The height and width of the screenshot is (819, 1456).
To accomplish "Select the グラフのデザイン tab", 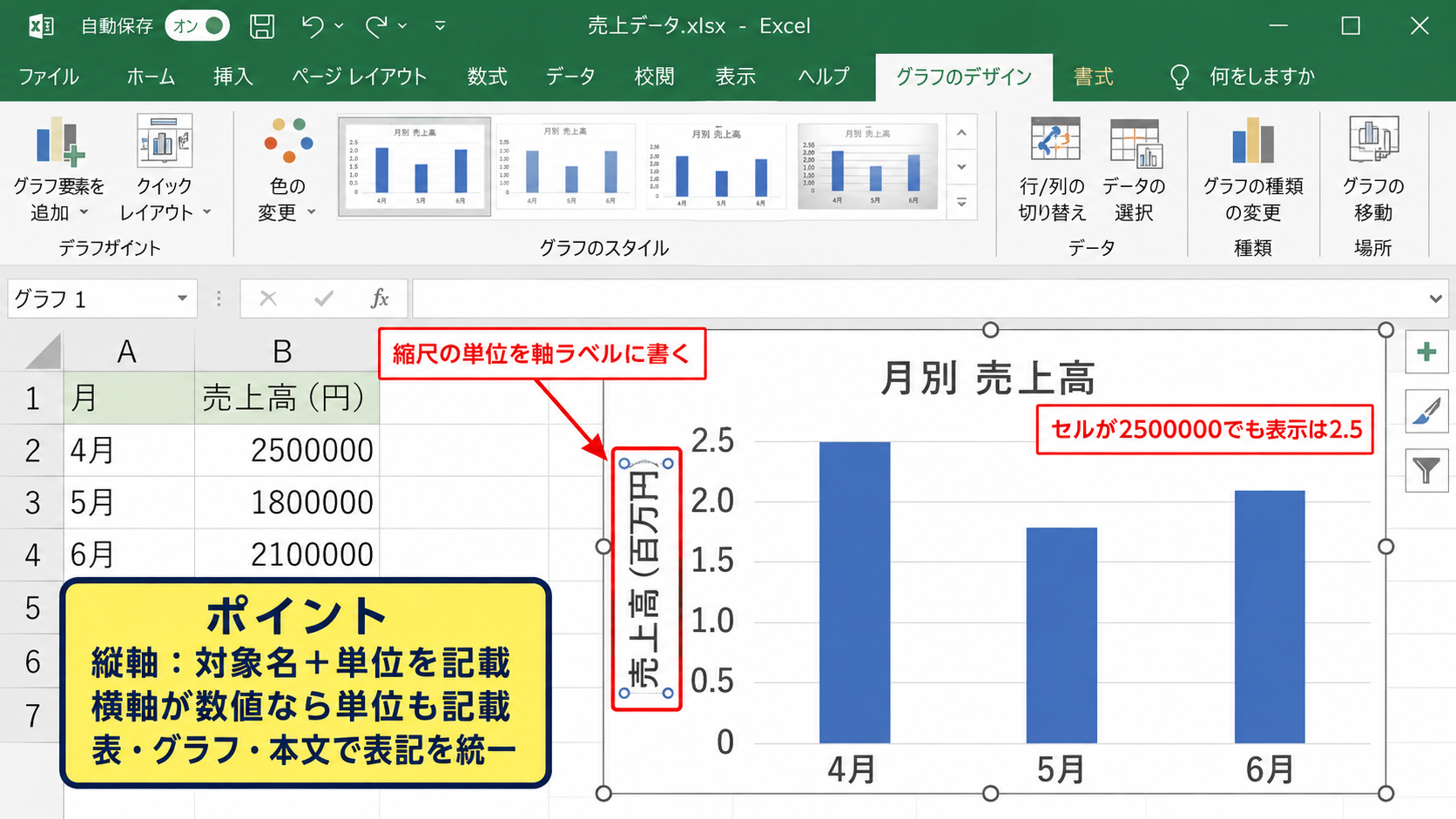I will click(x=964, y=77).
